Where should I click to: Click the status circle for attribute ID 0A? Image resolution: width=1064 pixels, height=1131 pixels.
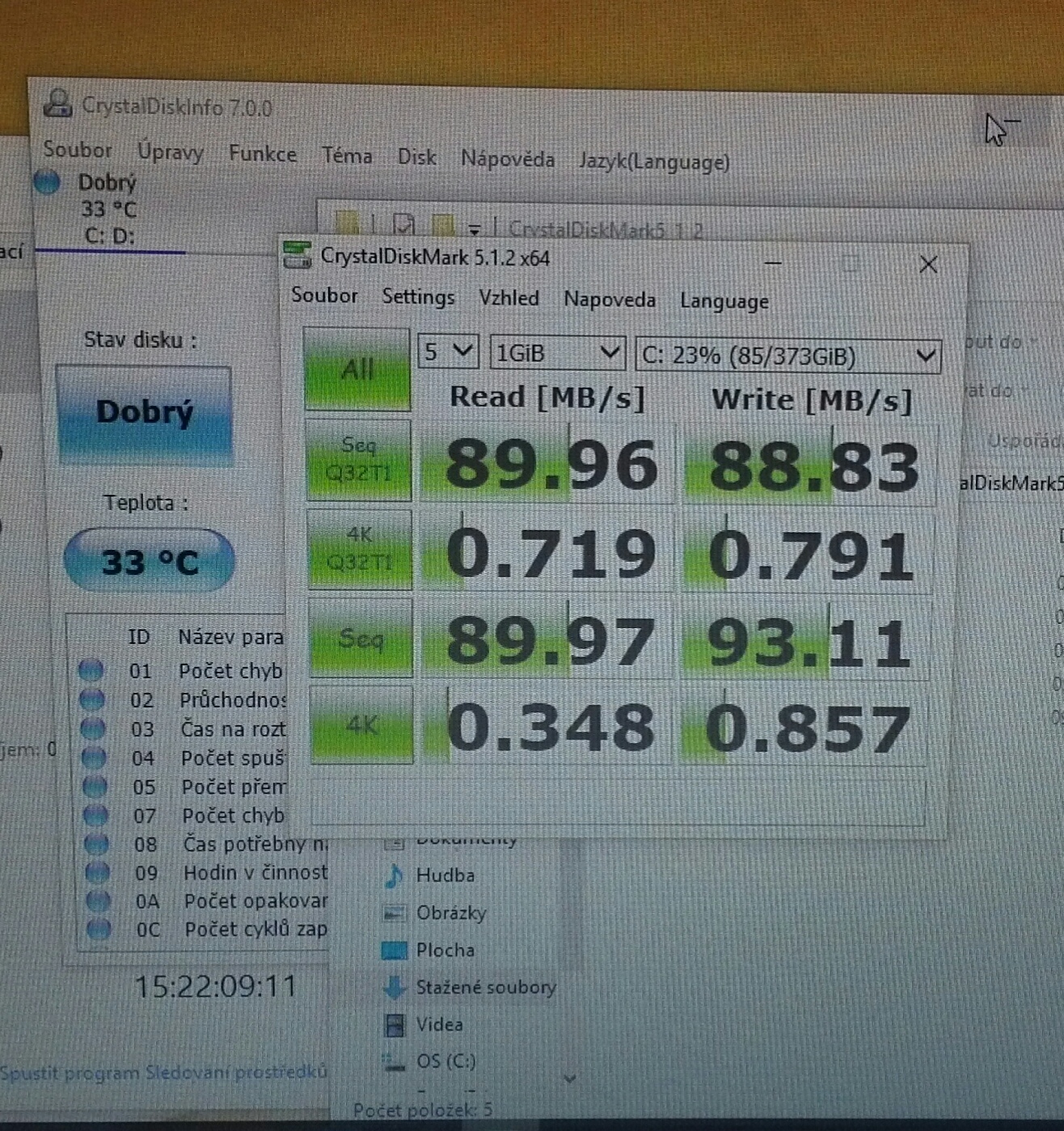(x=98, y=901)
